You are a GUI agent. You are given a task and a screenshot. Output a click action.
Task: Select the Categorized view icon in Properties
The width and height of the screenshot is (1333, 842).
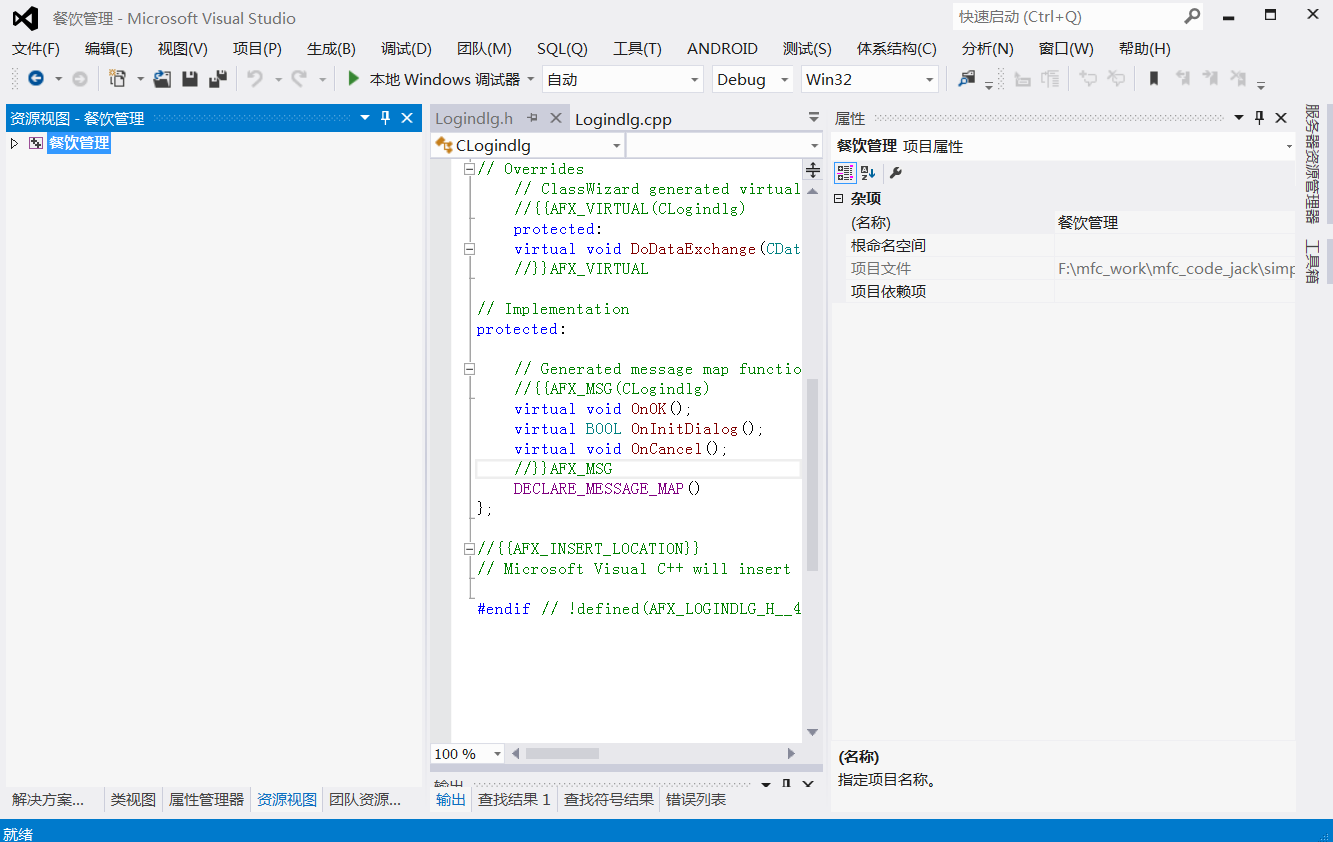[x=843, y=172]
